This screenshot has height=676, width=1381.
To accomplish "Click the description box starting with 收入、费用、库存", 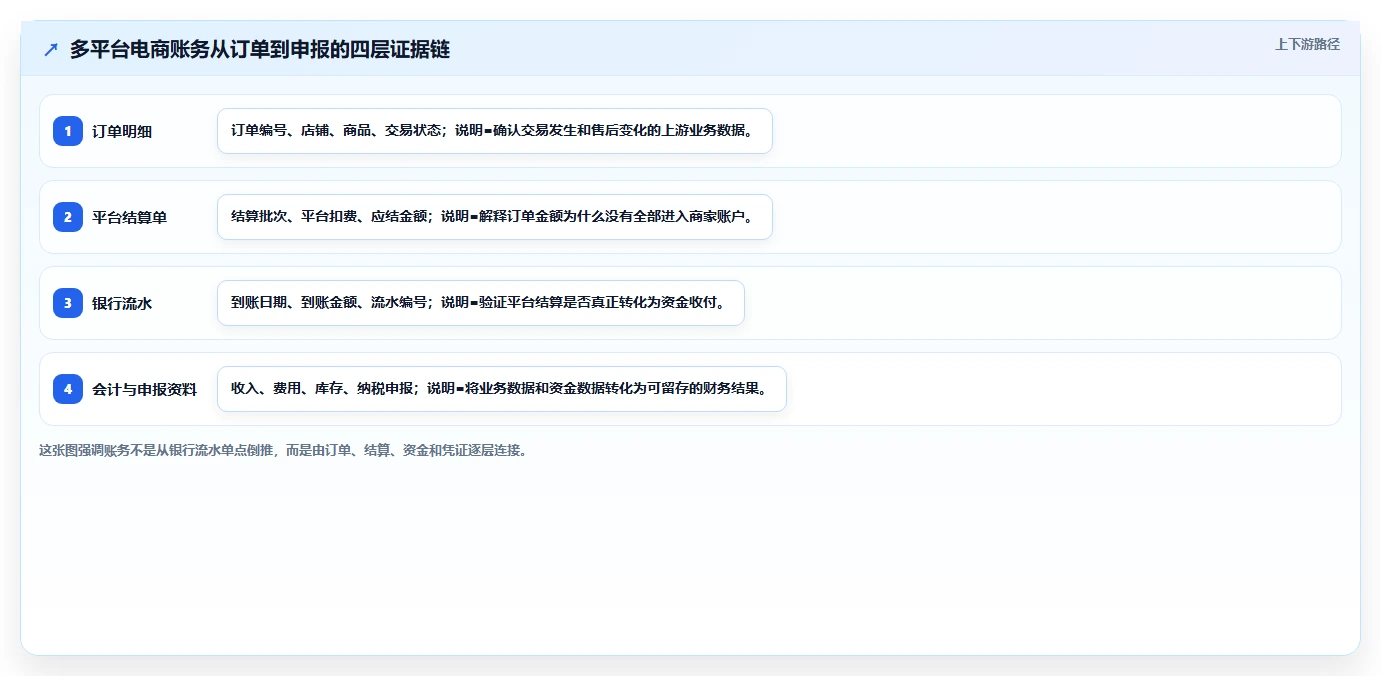I will (x=502, y=389).
